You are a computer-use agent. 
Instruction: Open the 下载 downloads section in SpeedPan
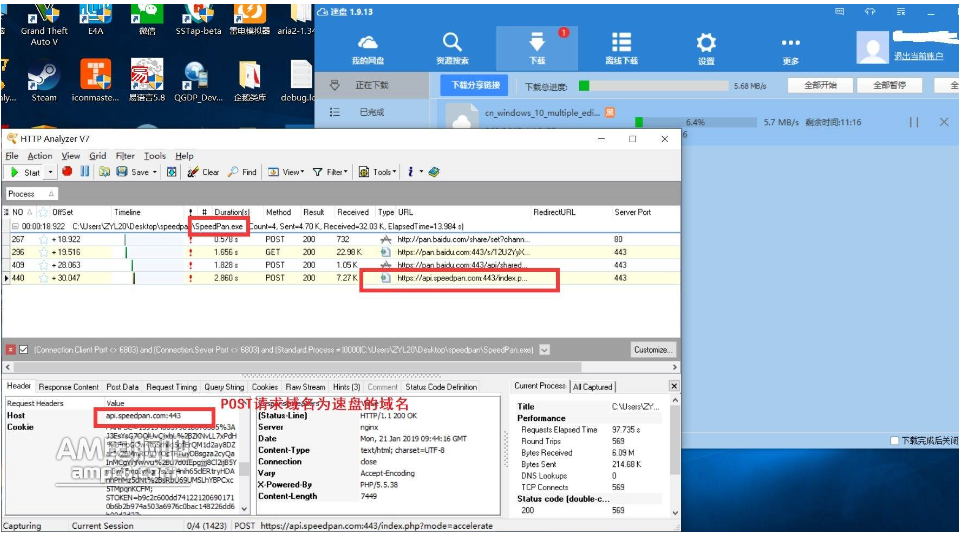(537, 49)
